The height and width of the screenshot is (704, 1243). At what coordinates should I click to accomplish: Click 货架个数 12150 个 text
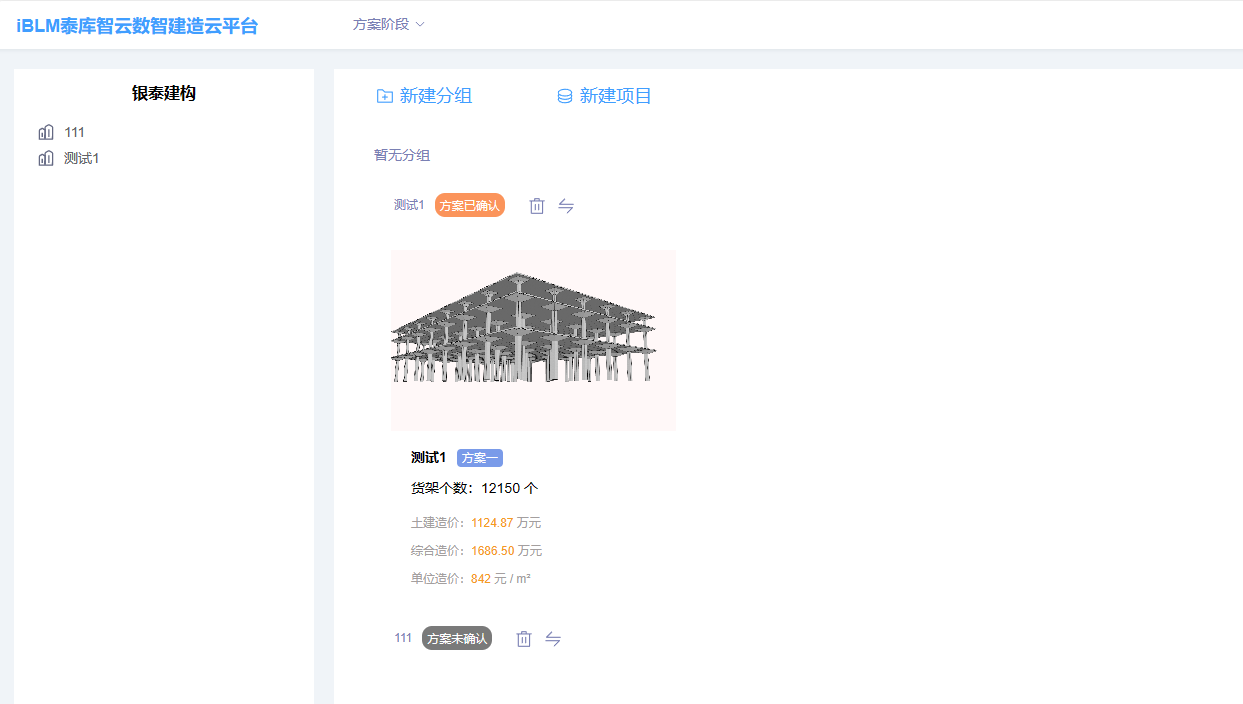tap(474, 488)
